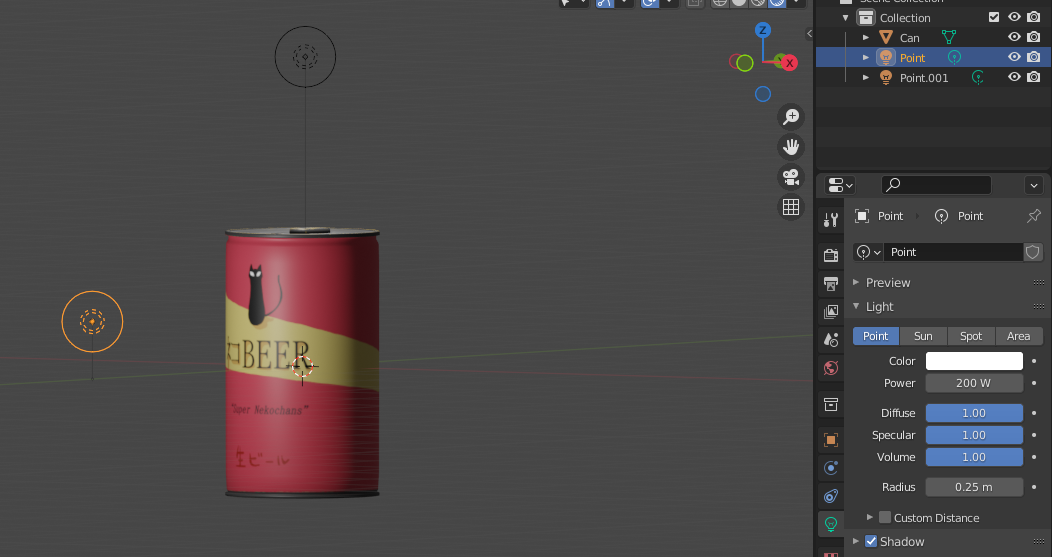Collapse the Collection tree node
The width and height of the screenshot is (1052, 557).
click(845, 18)
